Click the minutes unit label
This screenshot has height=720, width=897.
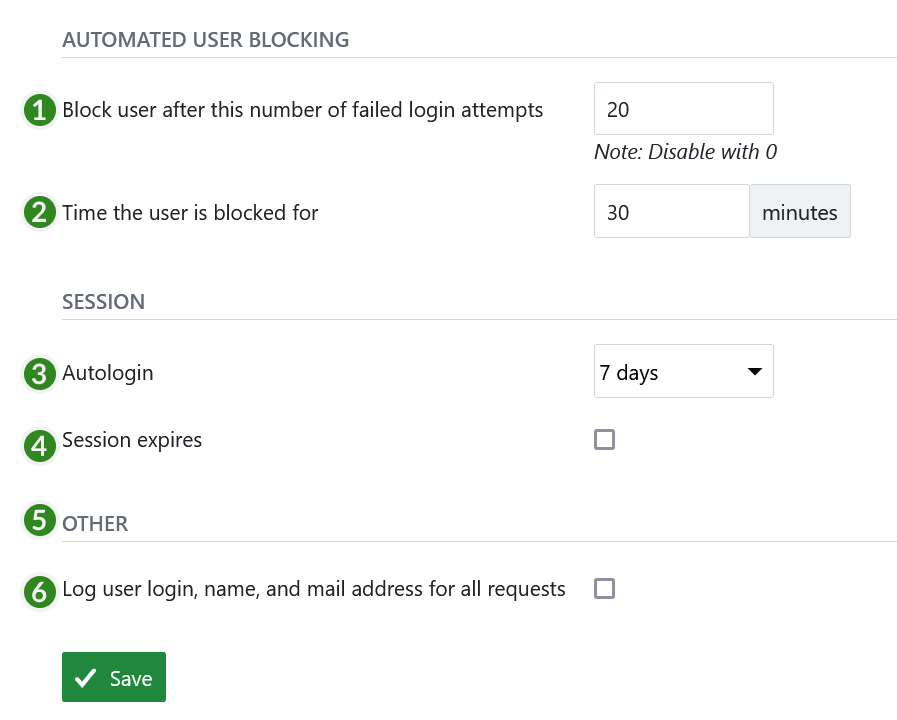(799, 212)
